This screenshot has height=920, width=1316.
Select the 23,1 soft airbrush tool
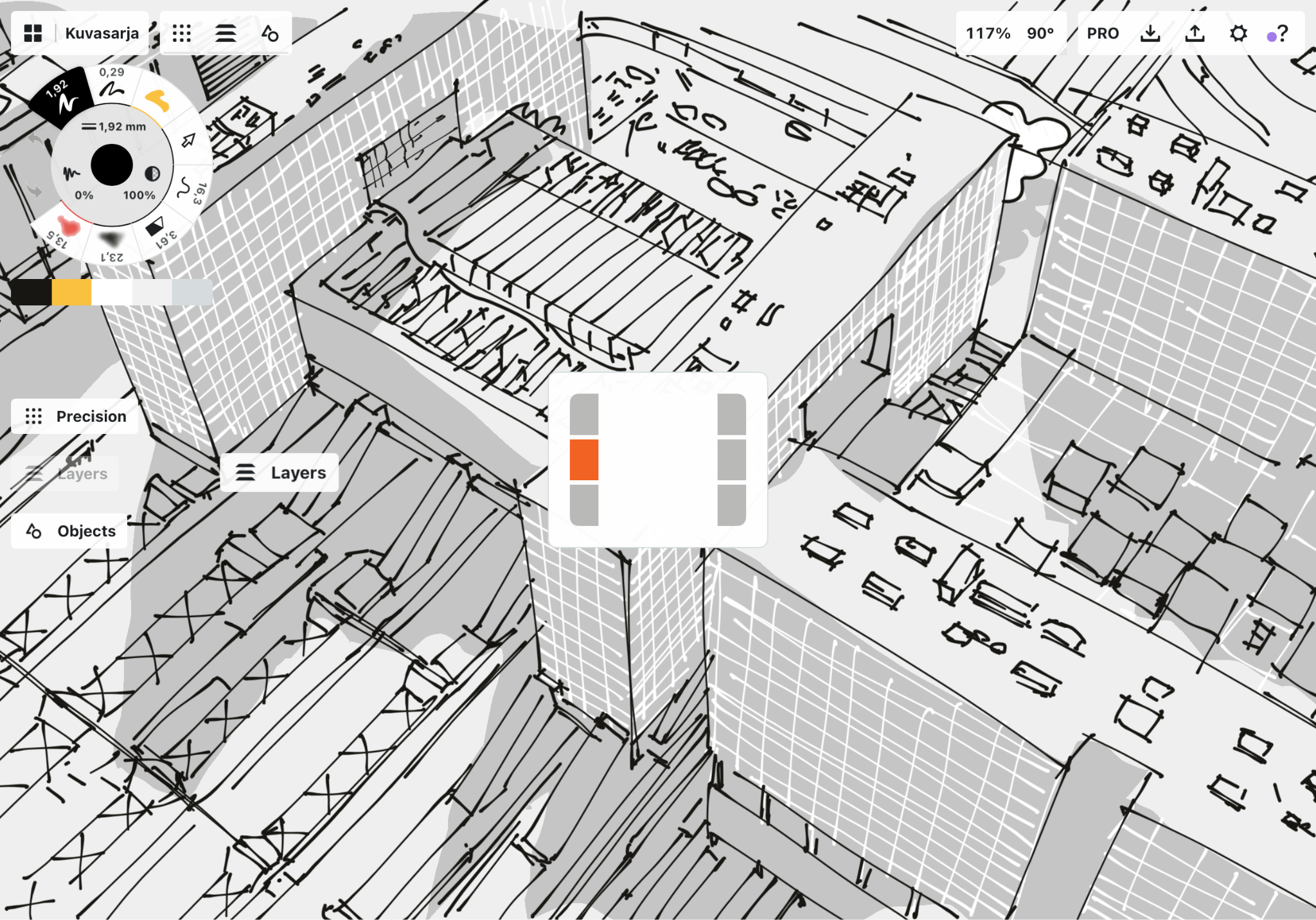(x=111, y=246)
